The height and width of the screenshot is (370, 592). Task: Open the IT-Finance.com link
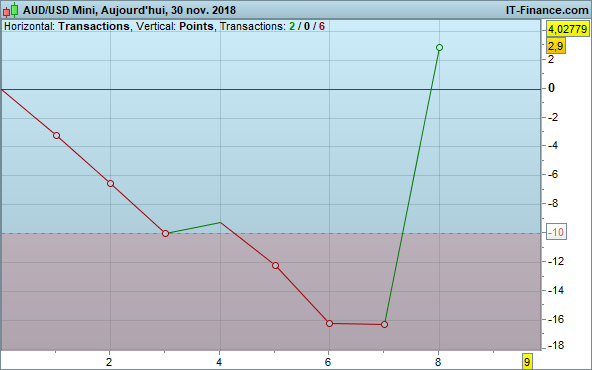point(547,10)
